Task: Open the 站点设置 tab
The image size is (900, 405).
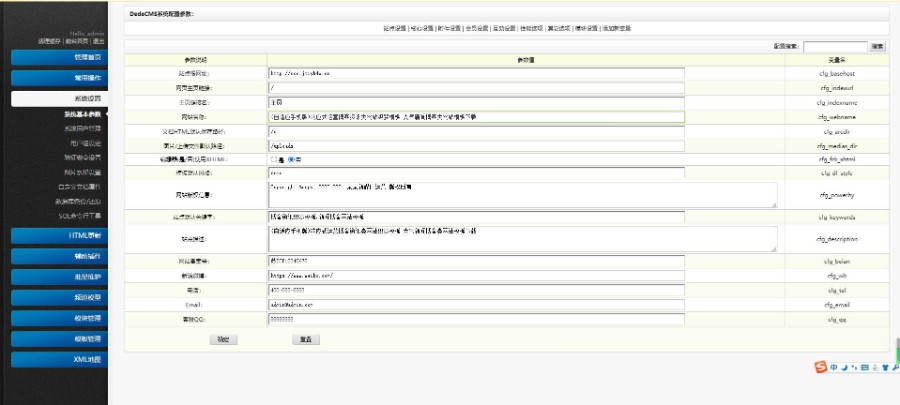Action: coord(394,28)
